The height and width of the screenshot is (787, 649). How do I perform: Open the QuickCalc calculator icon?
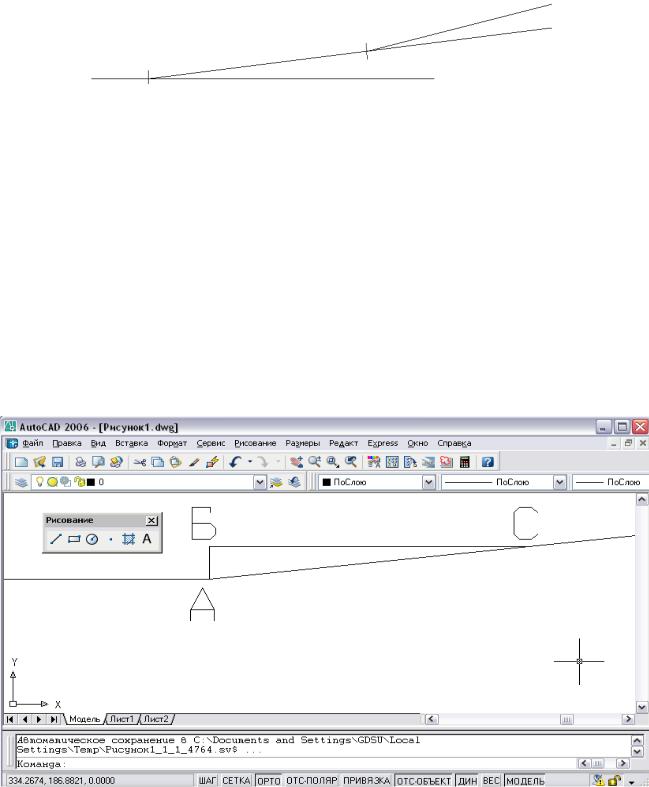[464, 462]
